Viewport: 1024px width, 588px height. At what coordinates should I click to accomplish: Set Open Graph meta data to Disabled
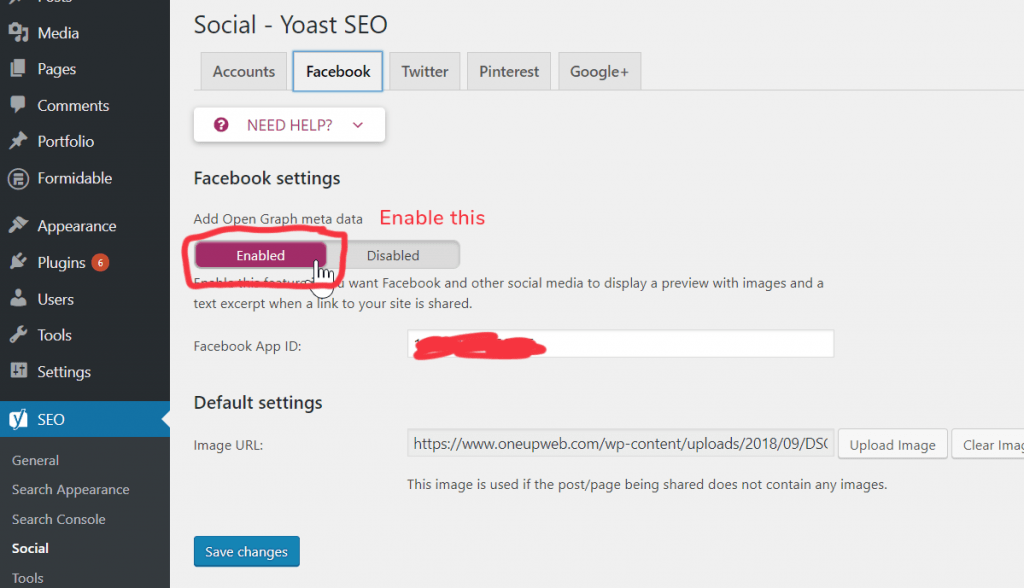pyautogui.click(x=393, y=255)
